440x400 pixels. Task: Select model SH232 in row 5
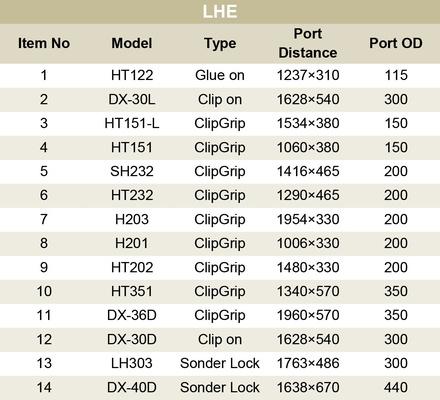pyautogui.click(x=132, y=171)
